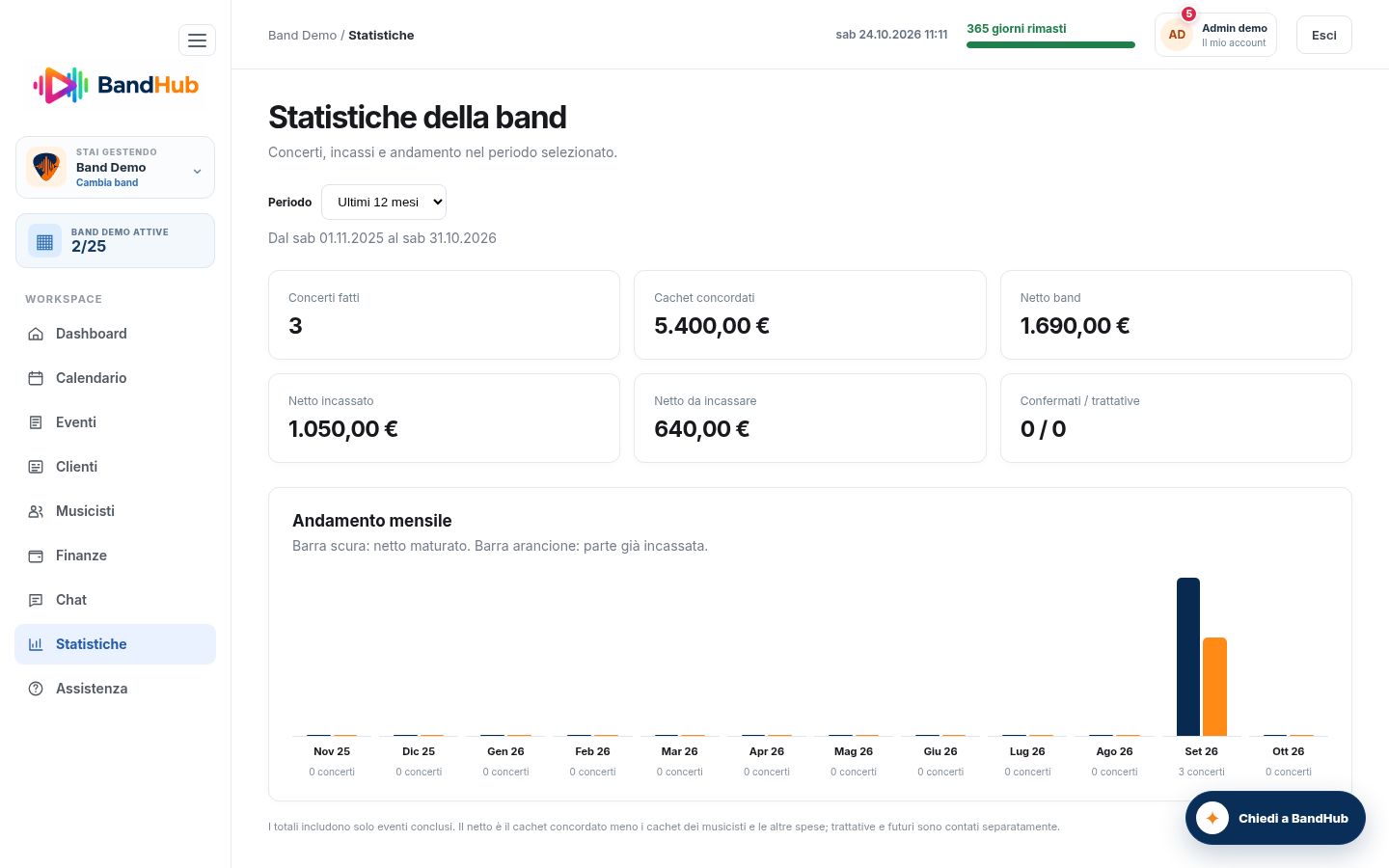1389x868 pixels.
Task: Open the Periodo Ultimi 12 mesi dropdown
Action: pos(384,202)
